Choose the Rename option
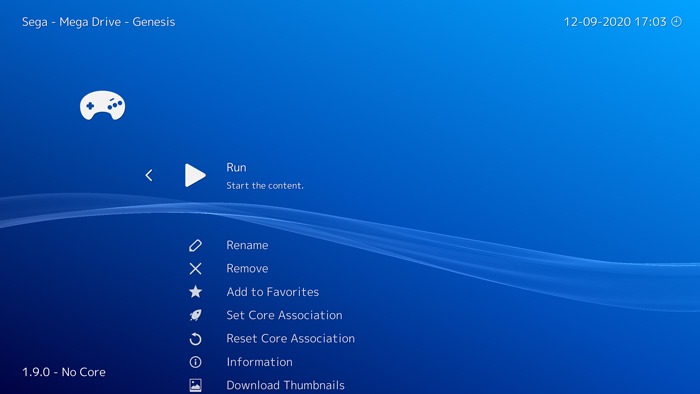This screenshot has height=394, width=700. click(x=247, y=245)
